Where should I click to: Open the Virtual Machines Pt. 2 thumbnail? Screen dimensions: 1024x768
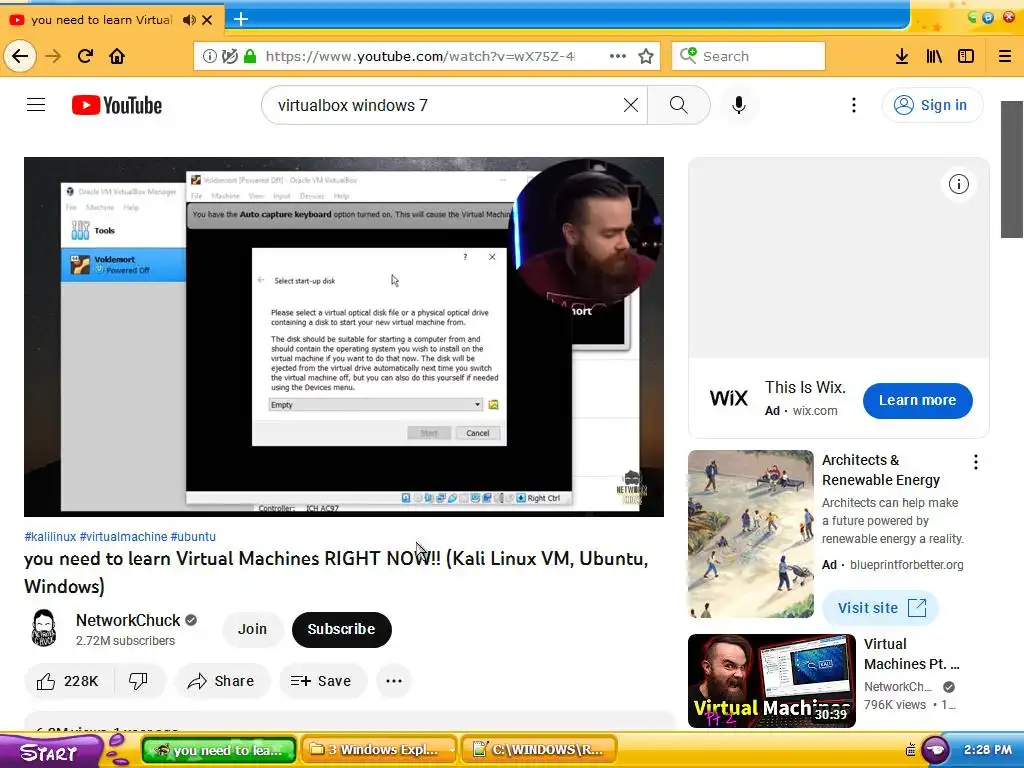[x=771, y=680]
